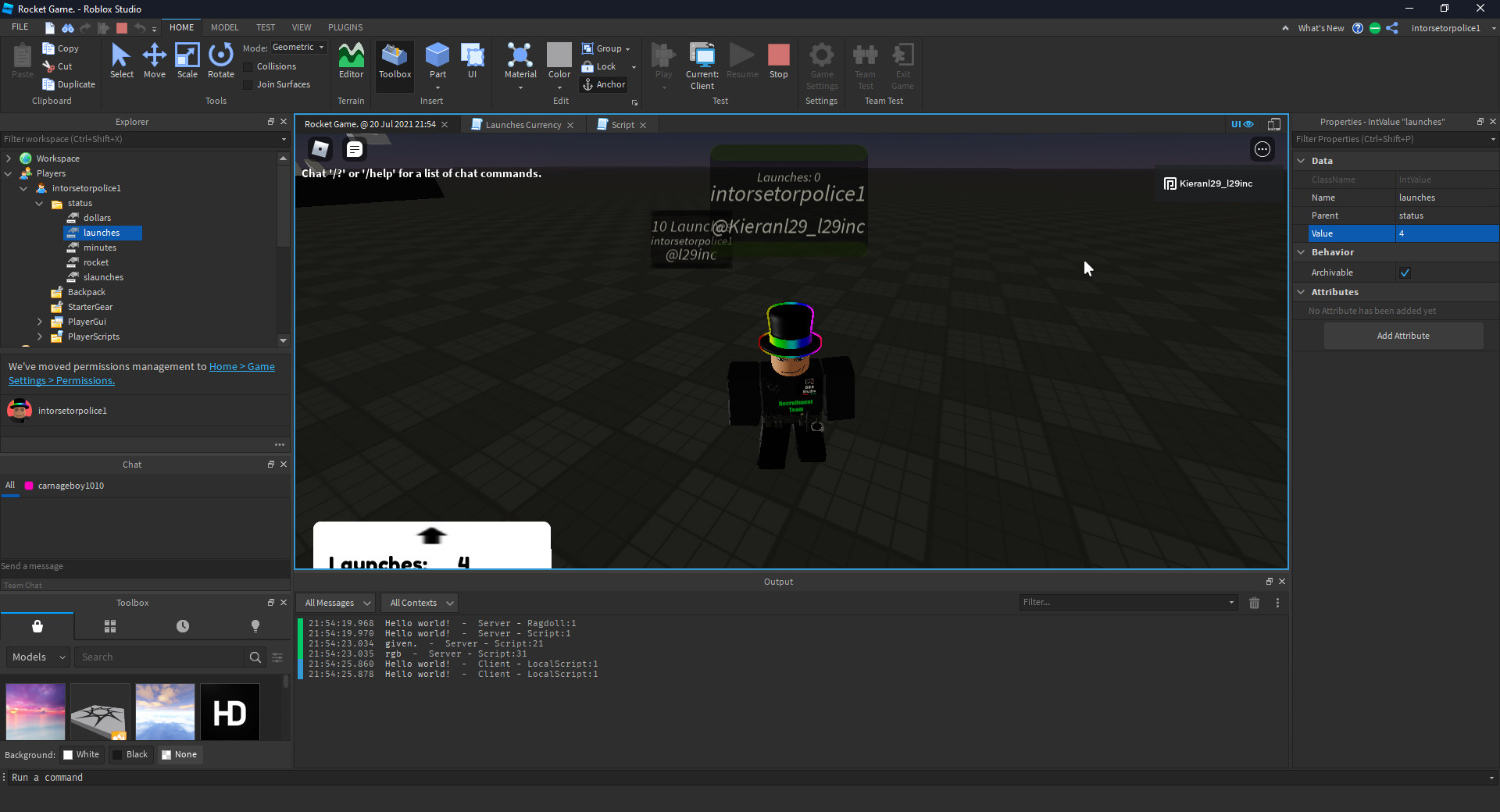Click the UI insert button
Image resolution: width=1500 pixels, height=812 pixels.
[472, 61]
